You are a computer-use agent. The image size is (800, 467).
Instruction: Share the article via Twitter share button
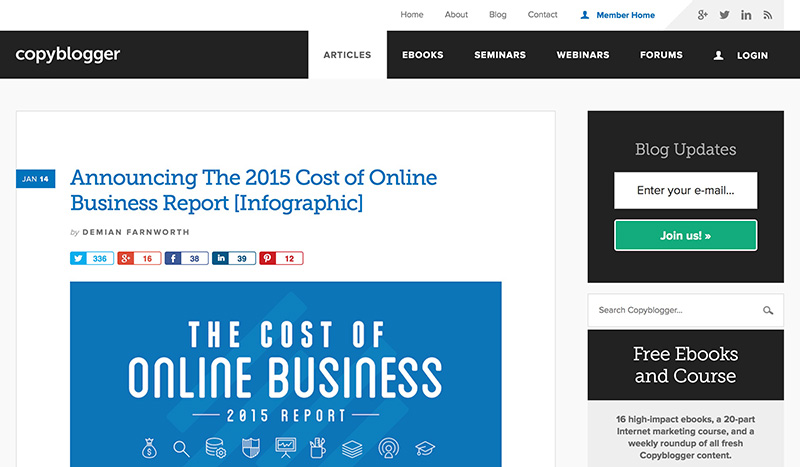[x=78, y=258]
